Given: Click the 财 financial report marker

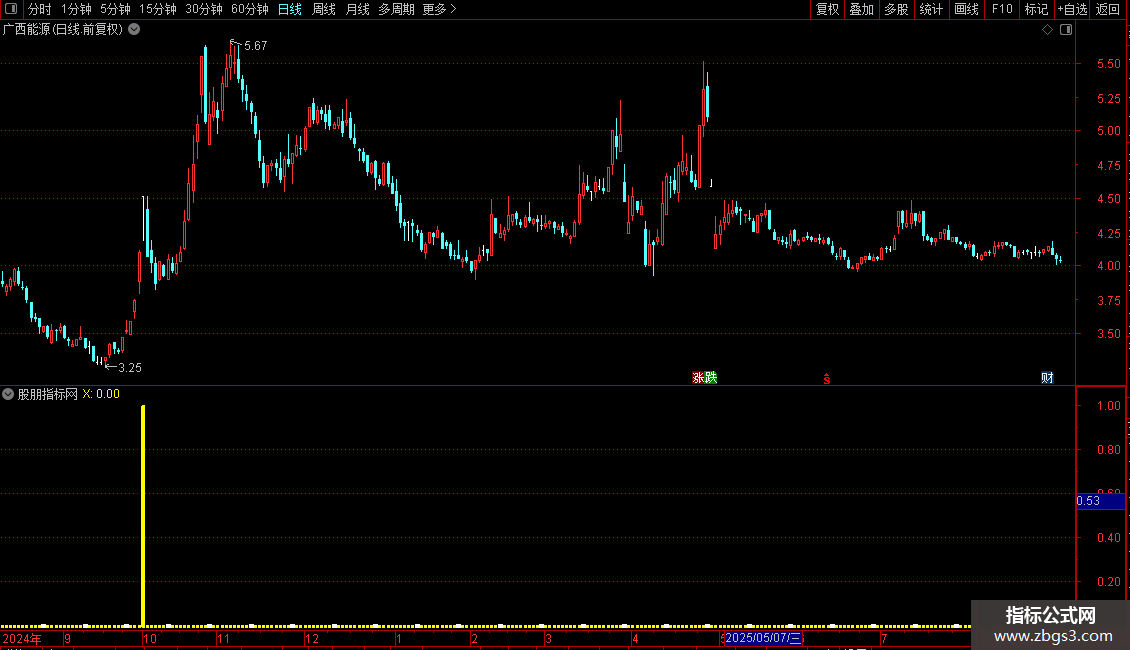Looking at the screenshot, I should coord(1047,378).
